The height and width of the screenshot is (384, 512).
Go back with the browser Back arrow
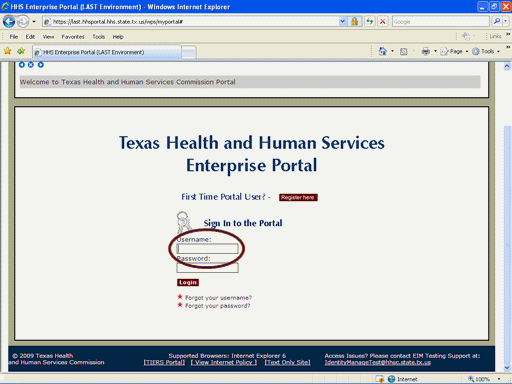[9, 22]
